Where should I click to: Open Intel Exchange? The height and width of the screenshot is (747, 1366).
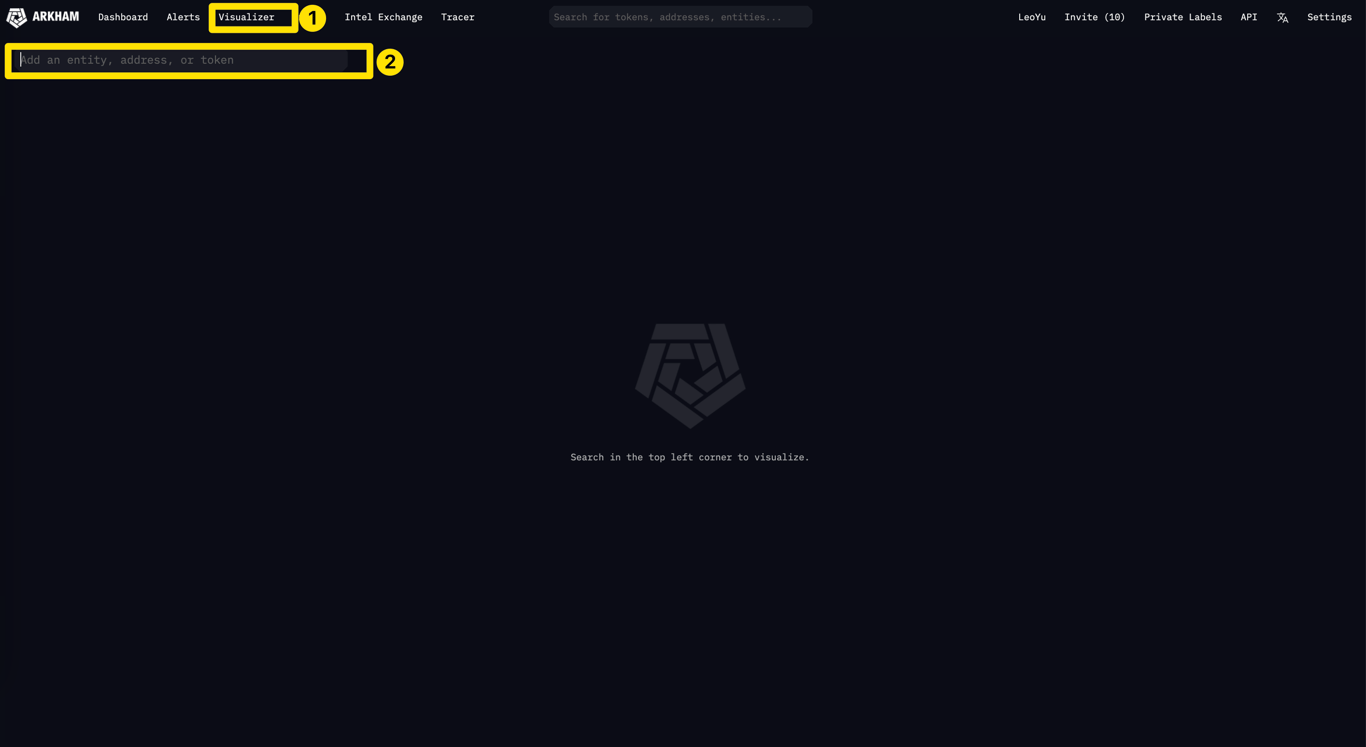(x=383, y=17)
